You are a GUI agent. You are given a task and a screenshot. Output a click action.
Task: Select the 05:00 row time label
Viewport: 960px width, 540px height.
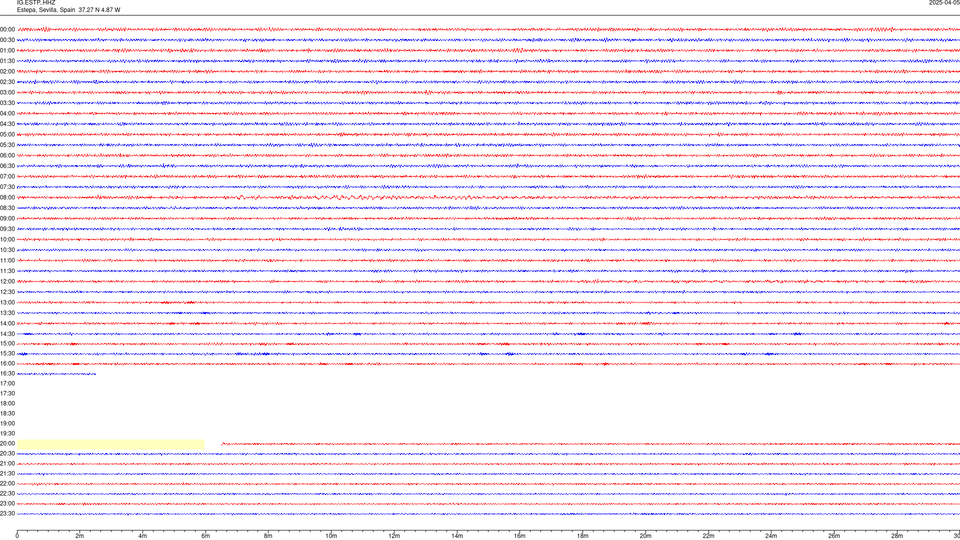point(7,134)
